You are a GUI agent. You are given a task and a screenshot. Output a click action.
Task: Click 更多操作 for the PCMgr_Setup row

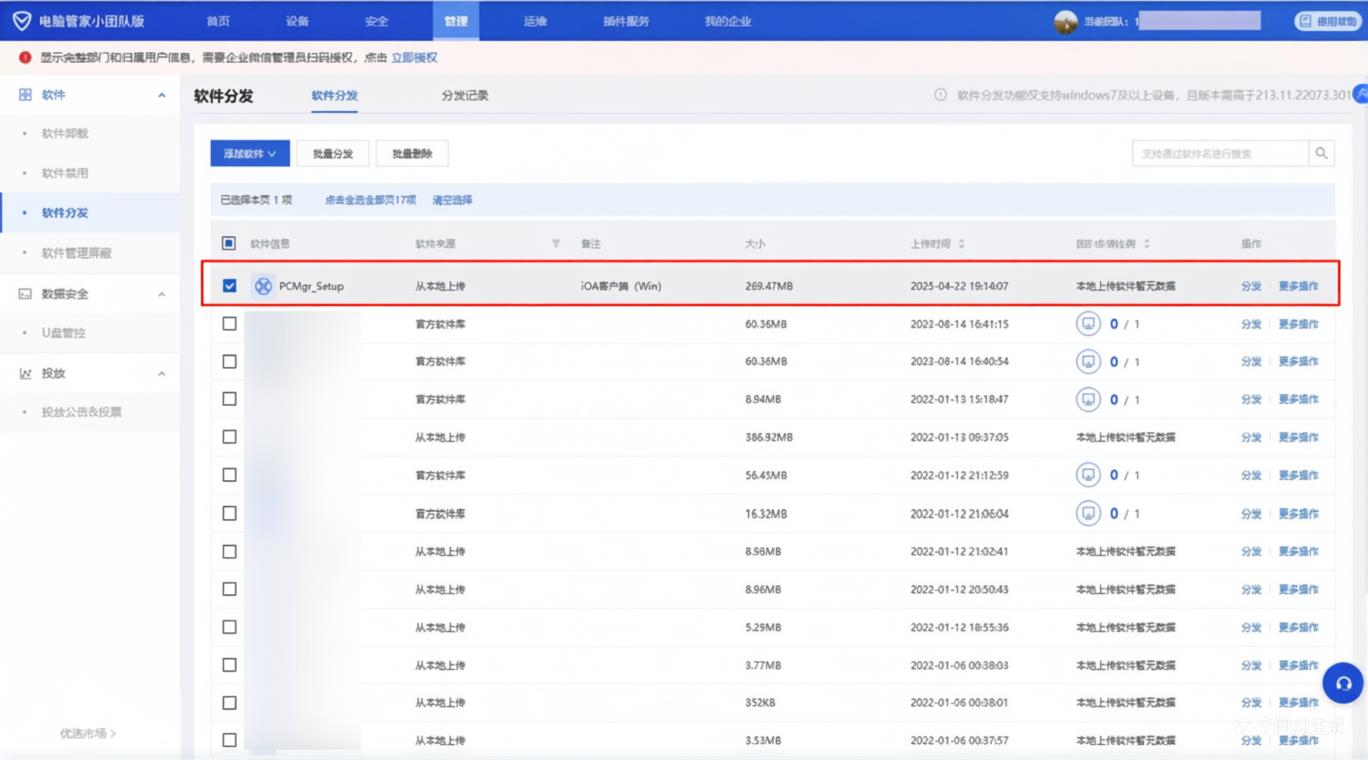(x=1298, y=286)
